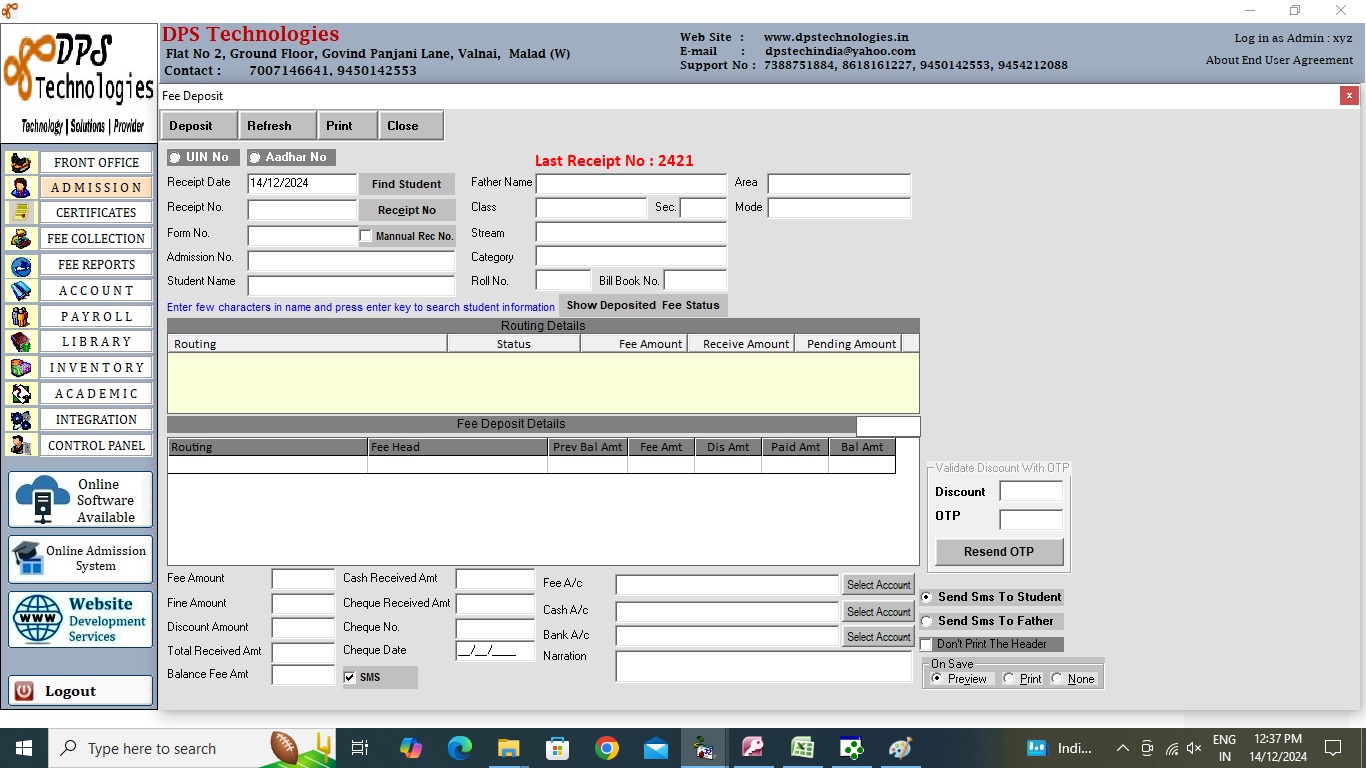The width and height of the screenshot is (1366, 768).
Task: Tick the Mannual Rec No. checkbox
Action: point(366,237)
